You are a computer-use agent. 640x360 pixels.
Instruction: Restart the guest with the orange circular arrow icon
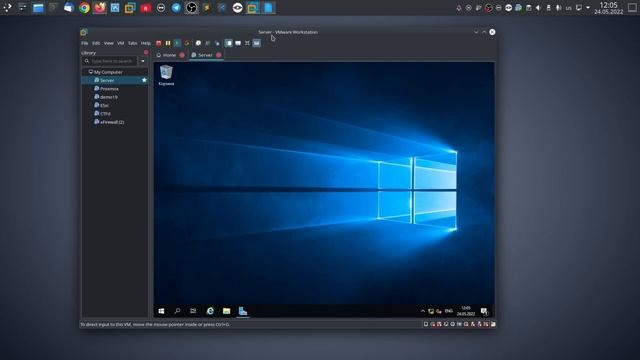[187, 43]
